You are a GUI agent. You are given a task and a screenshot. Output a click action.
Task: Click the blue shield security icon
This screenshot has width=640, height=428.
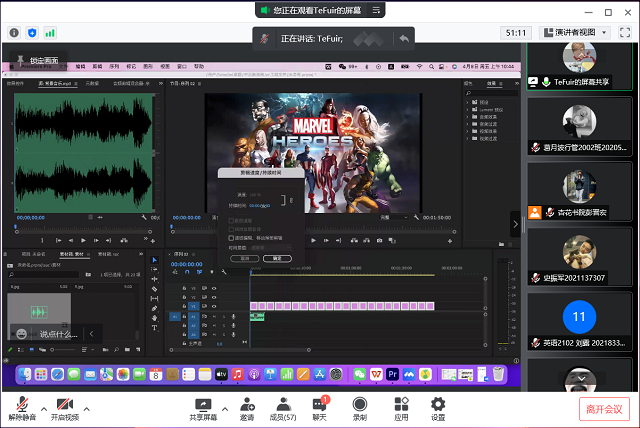32,33
